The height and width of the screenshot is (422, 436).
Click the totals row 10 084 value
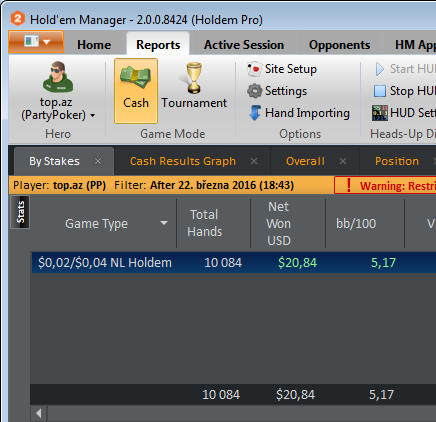pyautogui.click(x=221, y=395)
